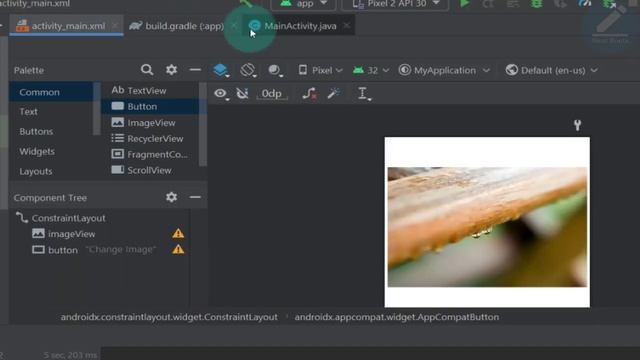Image resolution: width=640 pixels, height=360 pixels.
Task: Click button warning triangle
Action: click(x=178, y=249)
